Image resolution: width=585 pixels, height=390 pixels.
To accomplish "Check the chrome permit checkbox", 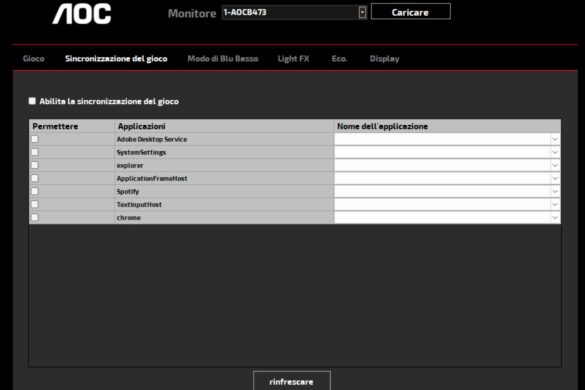I will (35, 217).
